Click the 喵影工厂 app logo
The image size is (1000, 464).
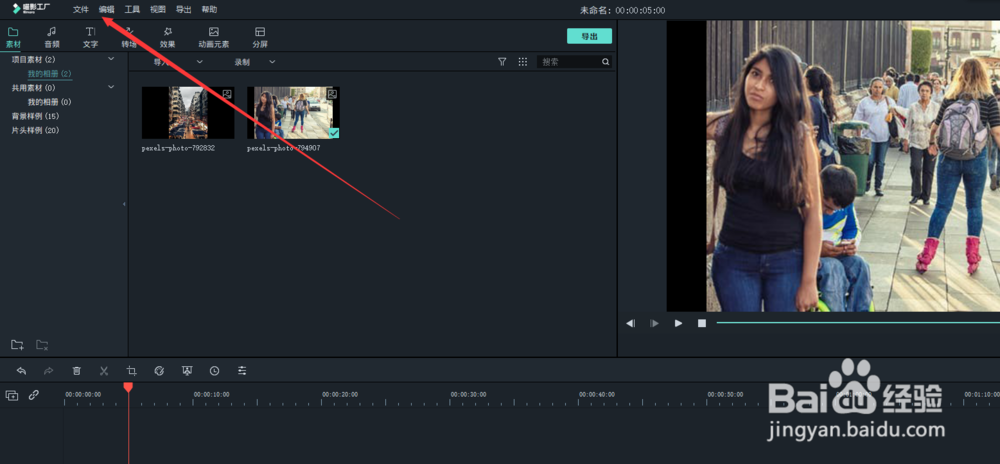click(x=31, y=9)
